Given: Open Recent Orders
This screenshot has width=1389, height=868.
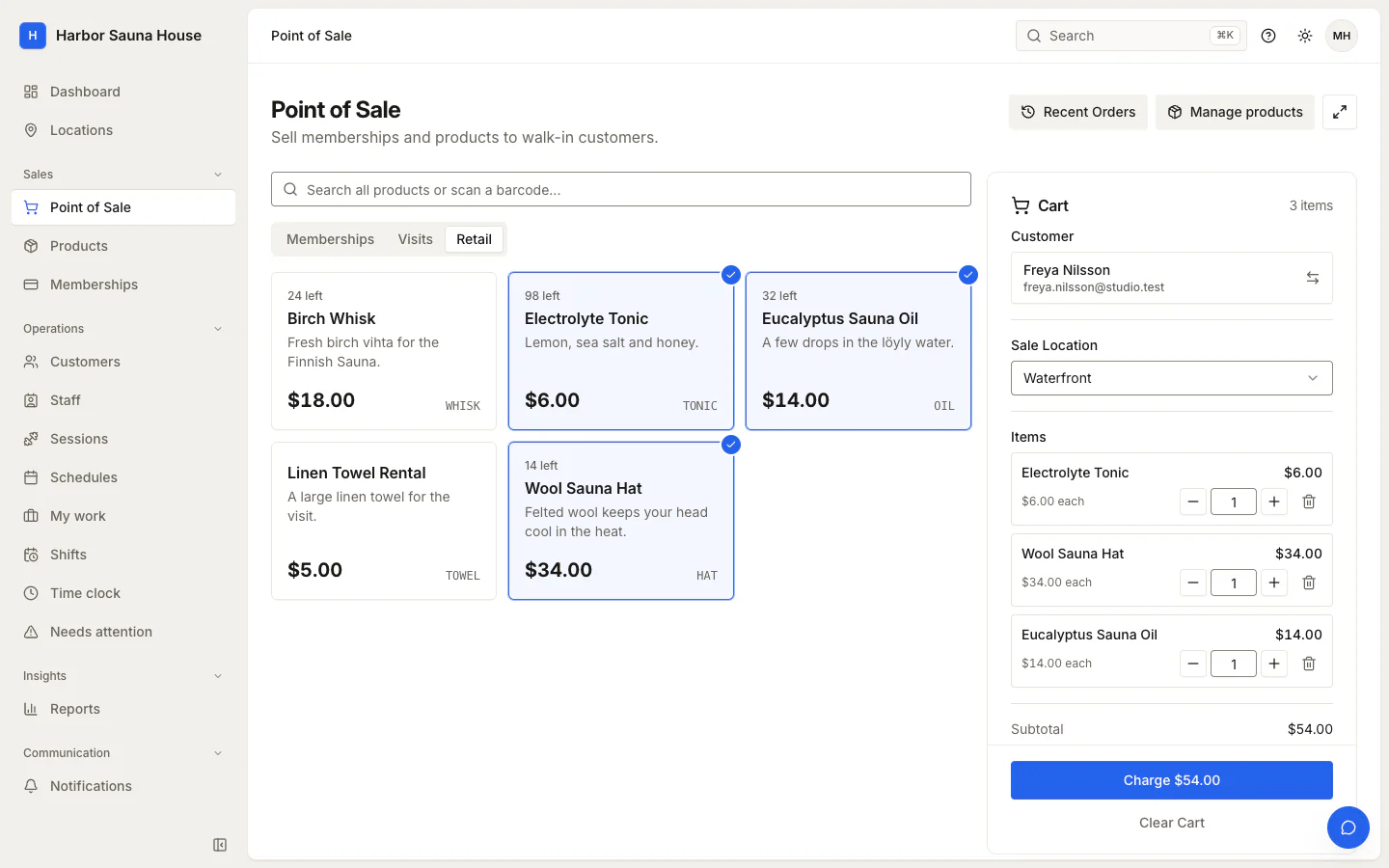Looking at the screenshot, I should (x=1078, y=112).
